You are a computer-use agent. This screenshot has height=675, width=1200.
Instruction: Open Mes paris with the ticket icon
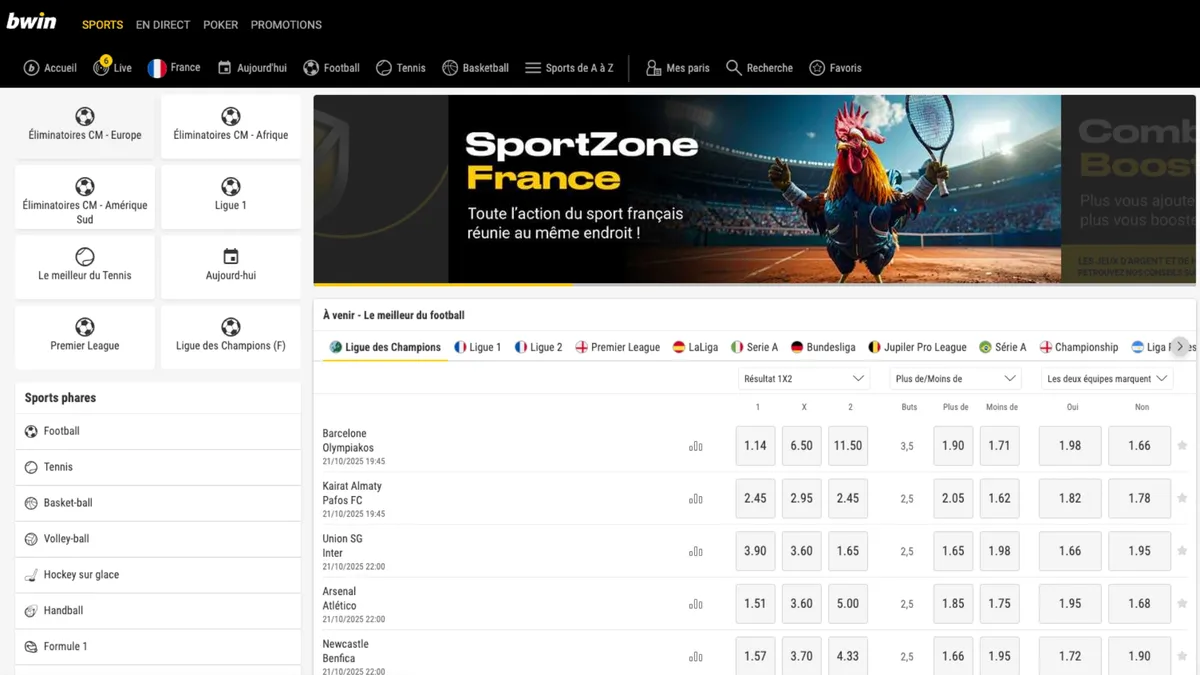coord(655,67)
